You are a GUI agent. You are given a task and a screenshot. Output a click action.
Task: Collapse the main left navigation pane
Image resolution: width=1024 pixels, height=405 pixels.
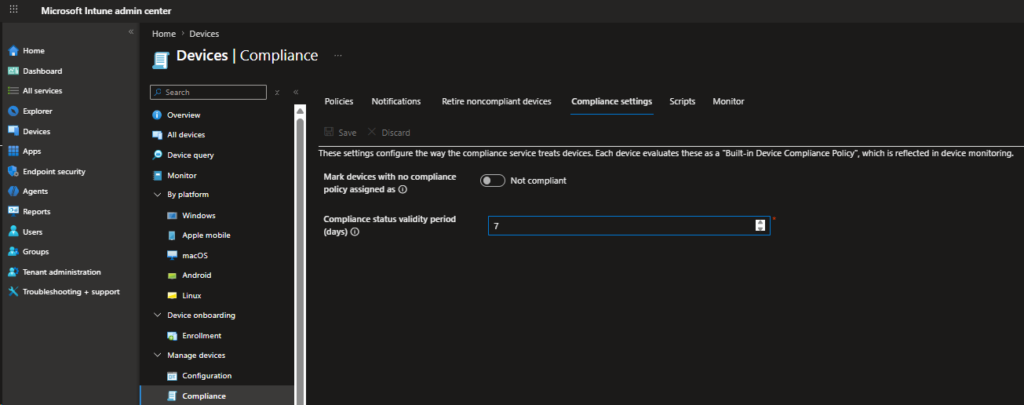[131, 31]
